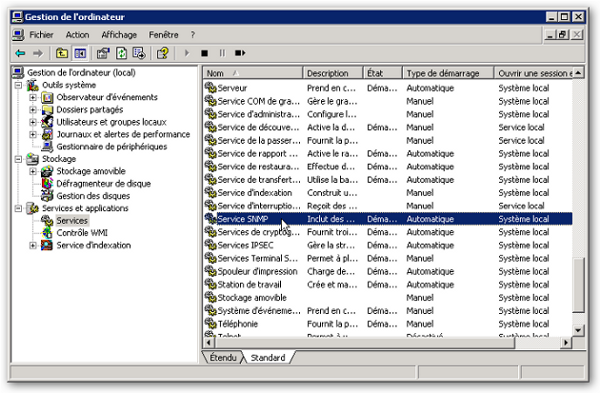Viewport: 600px width, 393px height.
Task: Select Service COM de gra... row
Action: pos(388,101)
